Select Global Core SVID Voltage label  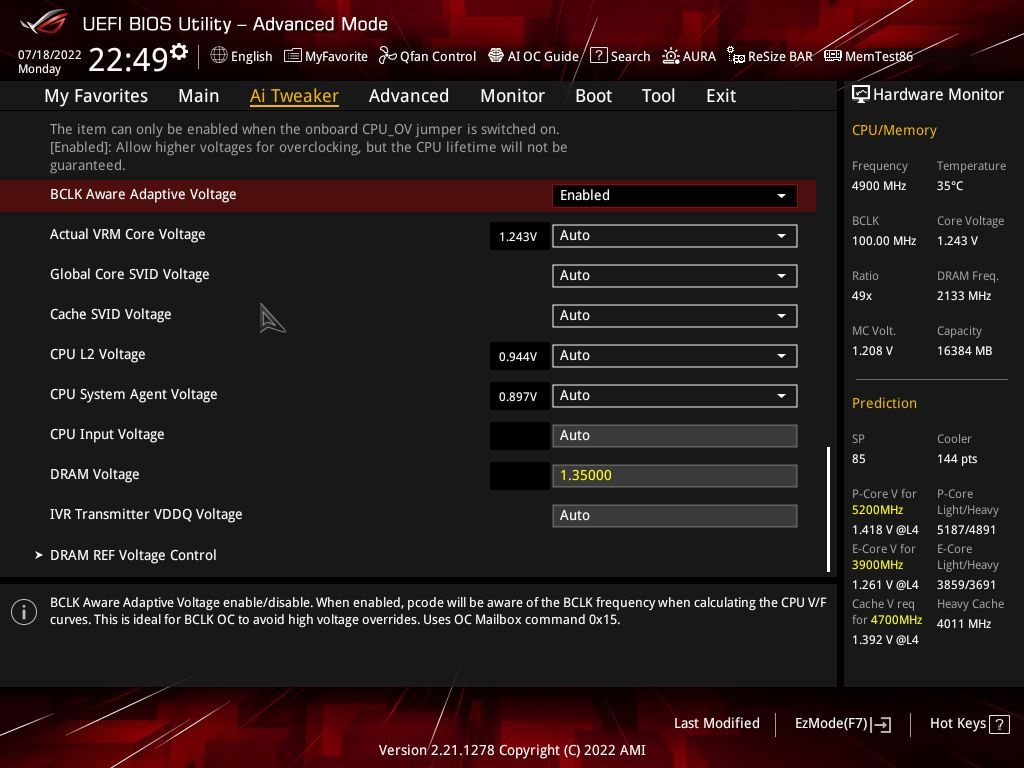129,274
